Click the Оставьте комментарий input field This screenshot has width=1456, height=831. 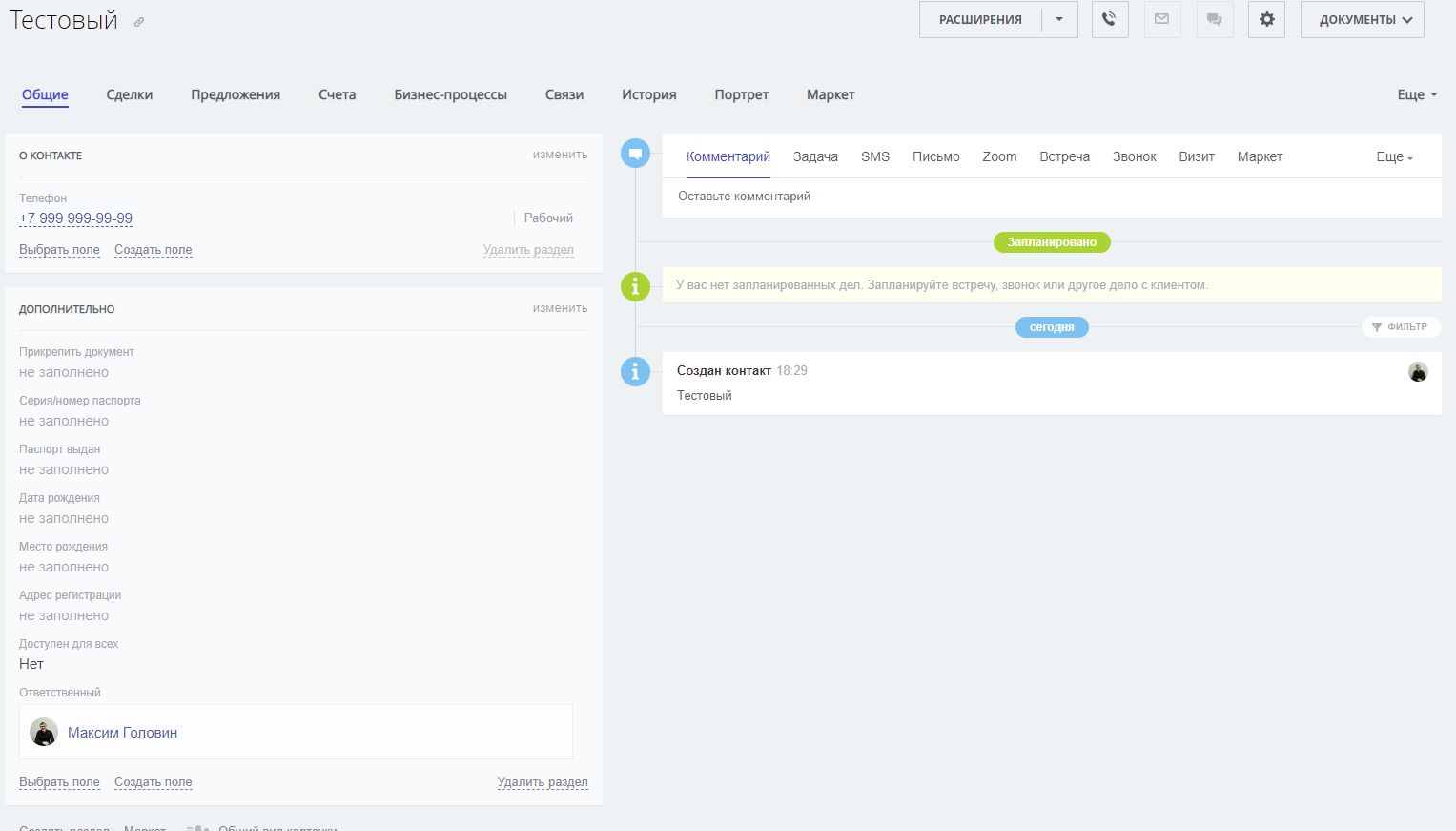(x=1049, y=197)
